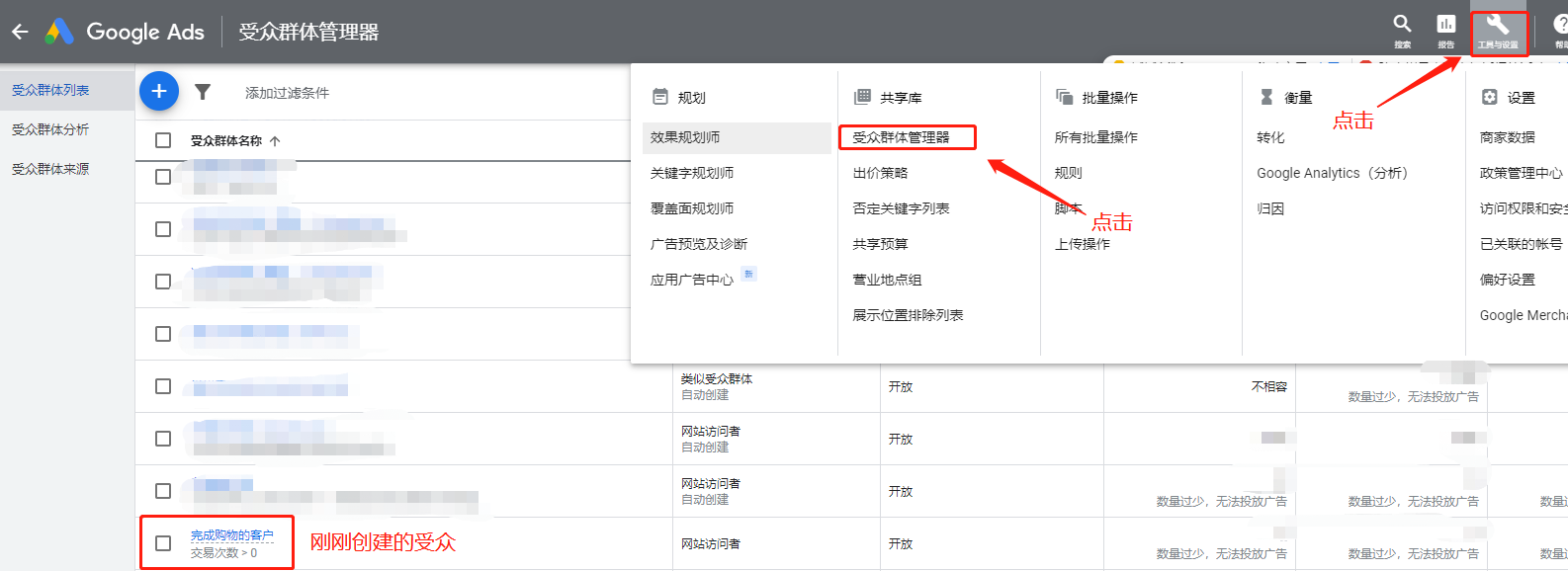
Task: Open 共享预算 menu item
Action: pos(880,244)
